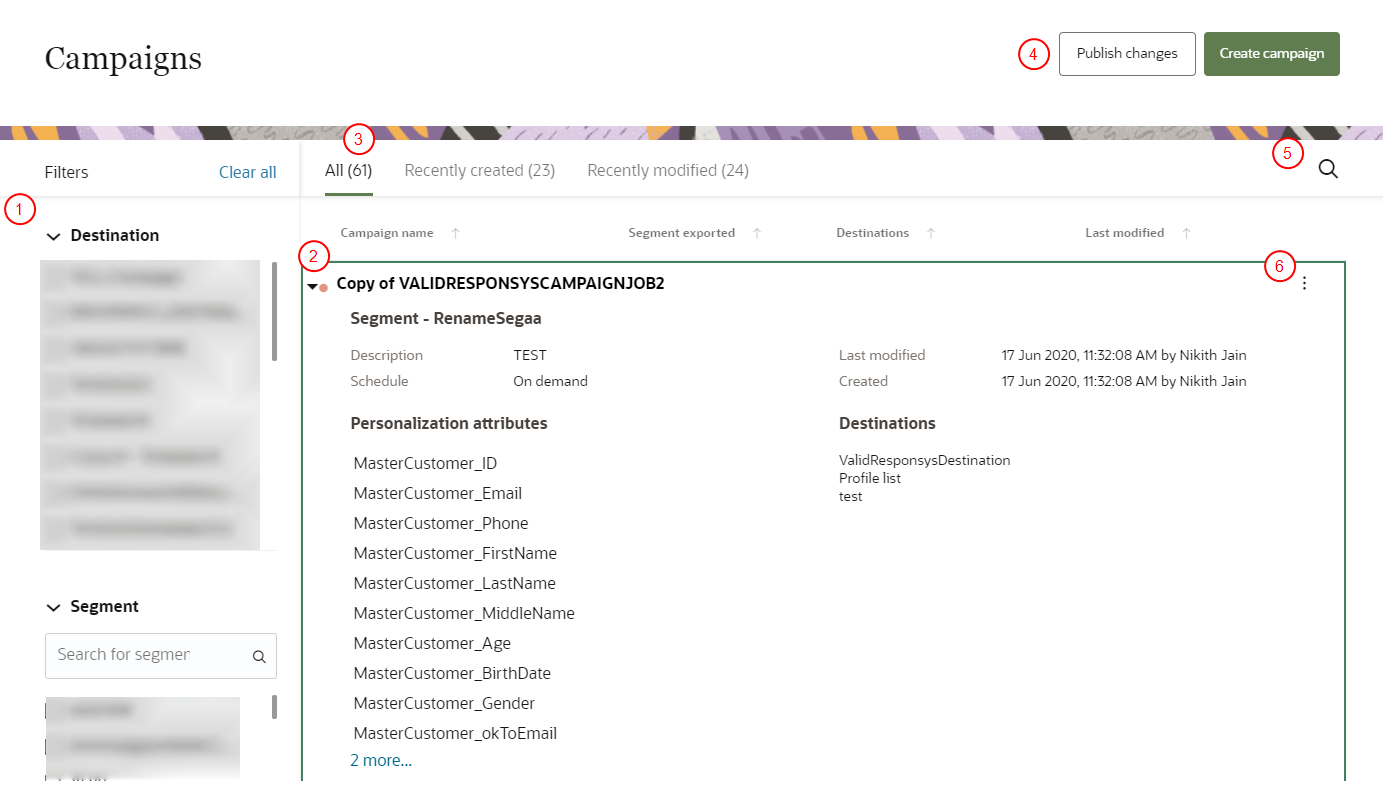Screen dimensions: 1383x792
Task: Open the three-dot menu for Copy of VALIDRESPONSYSCAMPAIGNJOB2
Action: click(x=1304, y=283)
